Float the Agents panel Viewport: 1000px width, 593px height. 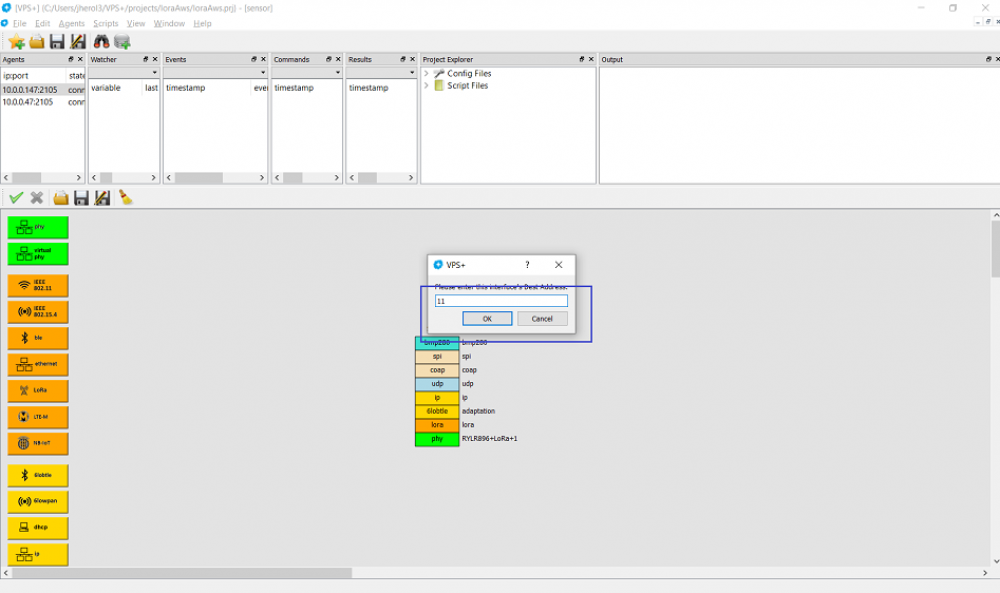pos(71,59)
